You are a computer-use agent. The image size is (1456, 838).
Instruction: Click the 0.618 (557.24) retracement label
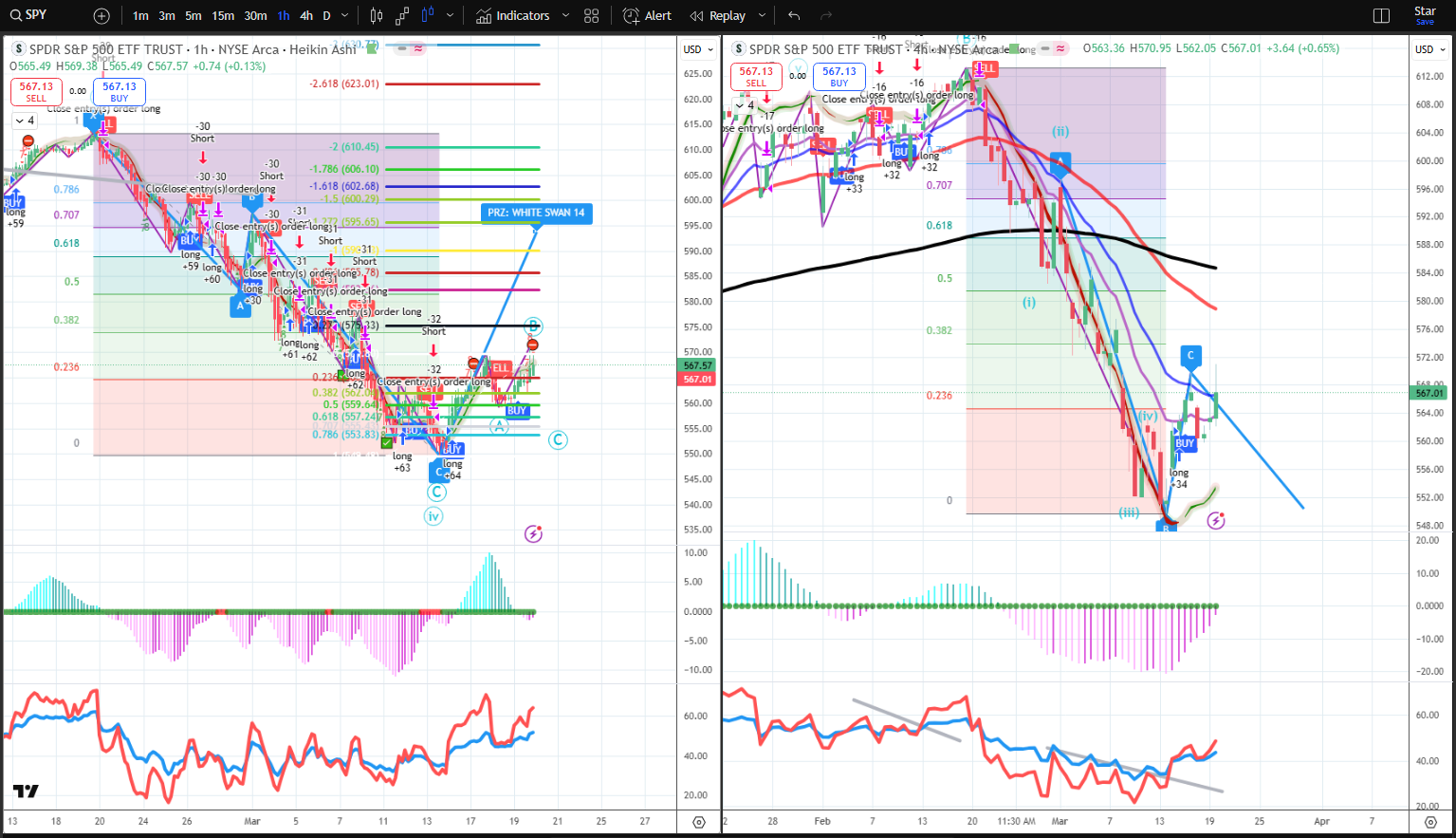(347, 417)
